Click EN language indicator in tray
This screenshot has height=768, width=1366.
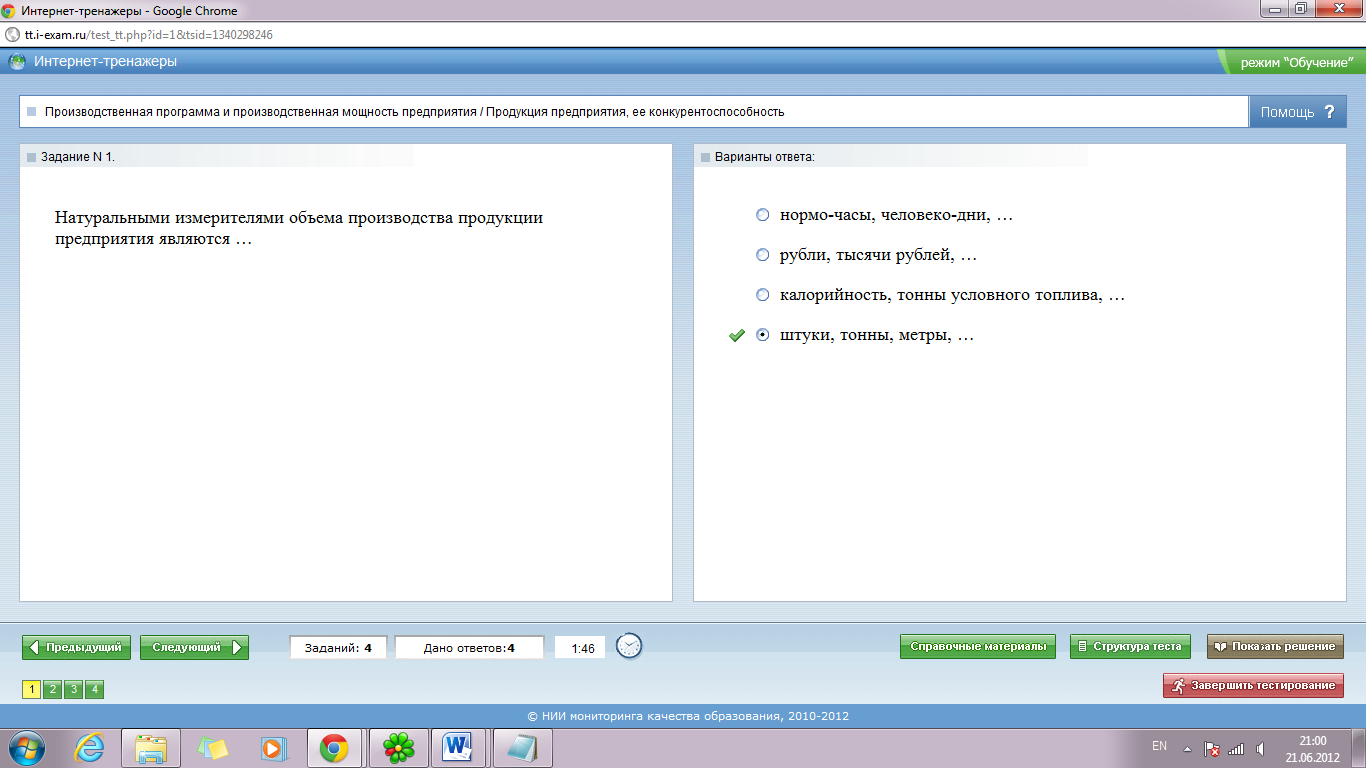(1159, 746)
